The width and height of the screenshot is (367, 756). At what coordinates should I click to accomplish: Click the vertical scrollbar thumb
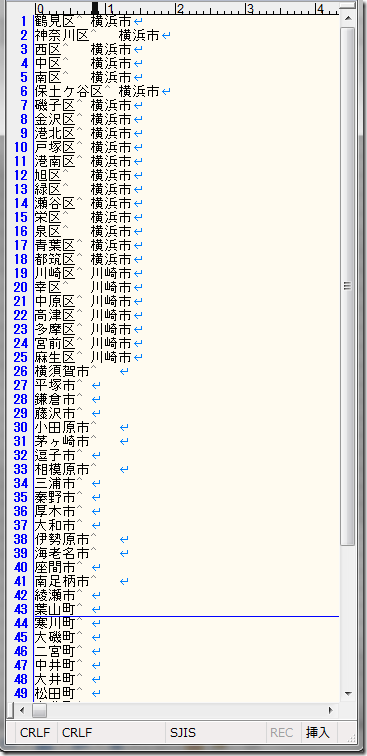pos(348,286)
